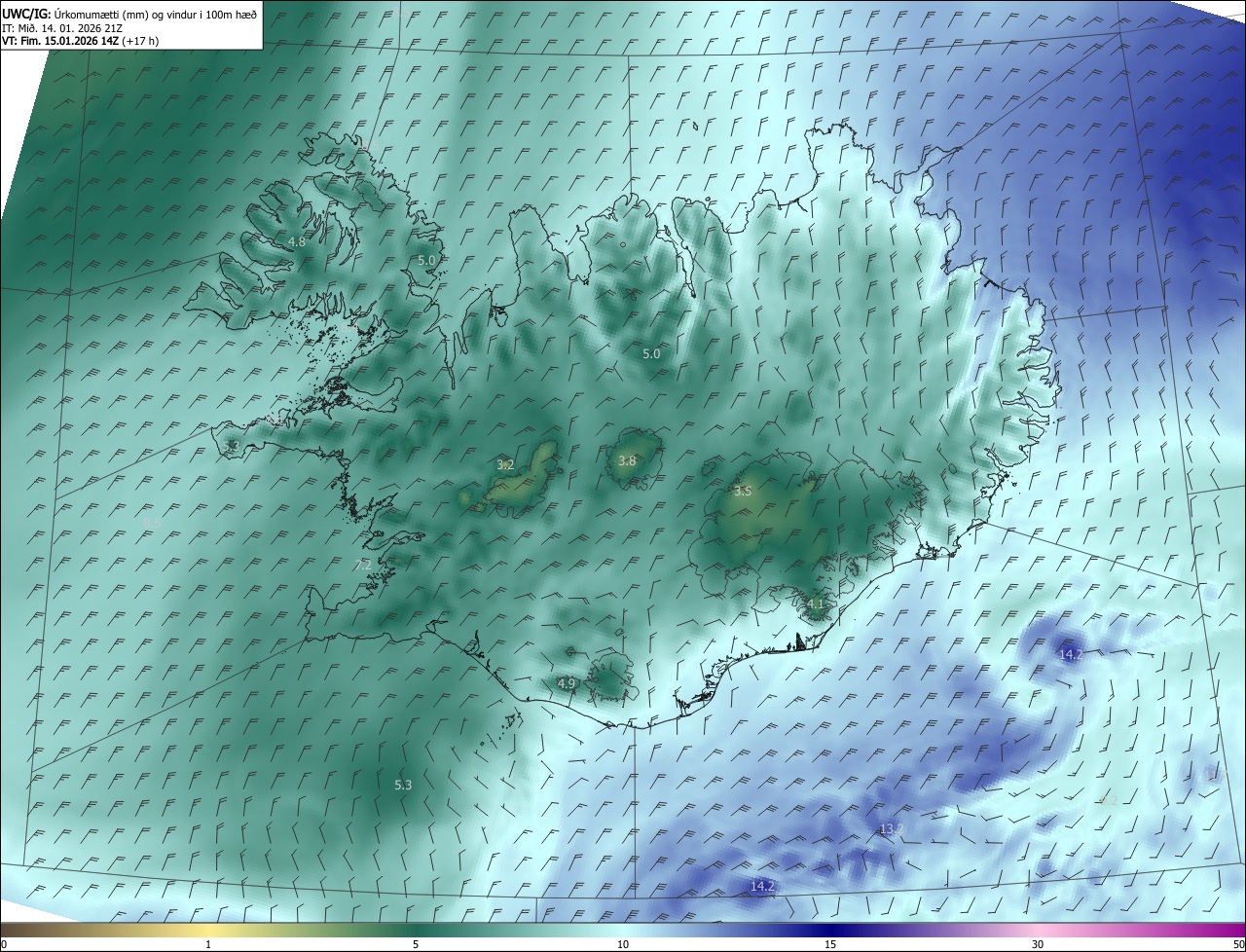Click the 3.5 value label on the map
Image resolution: width=1246 pixels, height=952 pixels.
tap(743, 492)
